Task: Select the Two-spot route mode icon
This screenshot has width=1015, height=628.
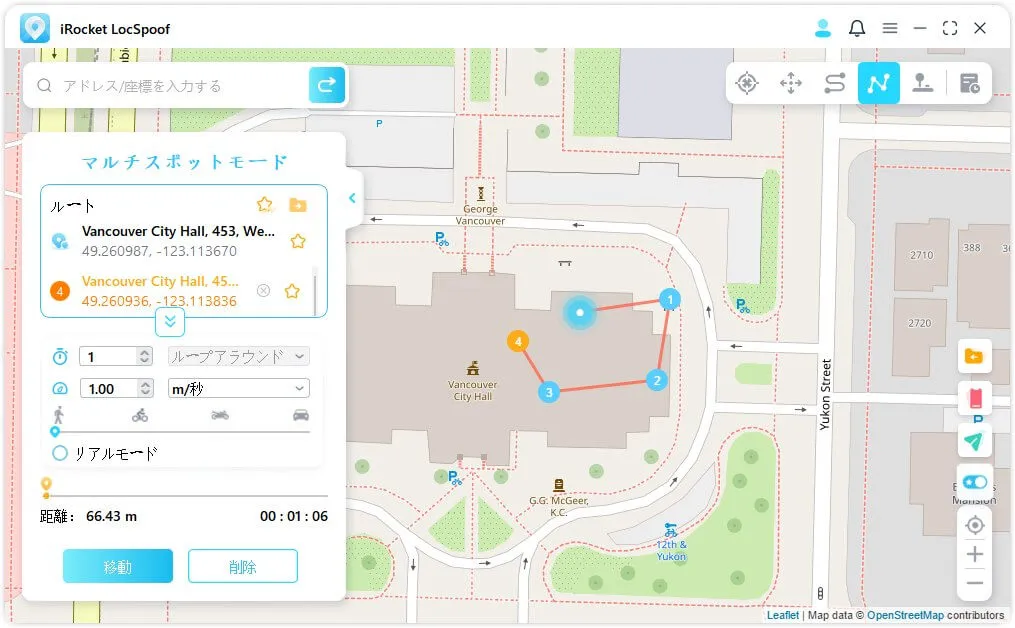Action: [x=834, y=84]
